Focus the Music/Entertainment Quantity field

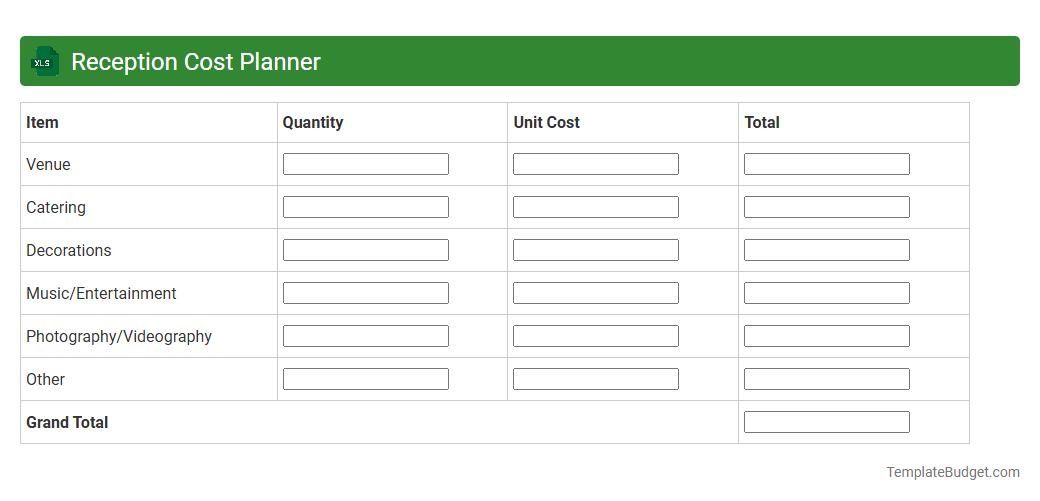point(365,293)
